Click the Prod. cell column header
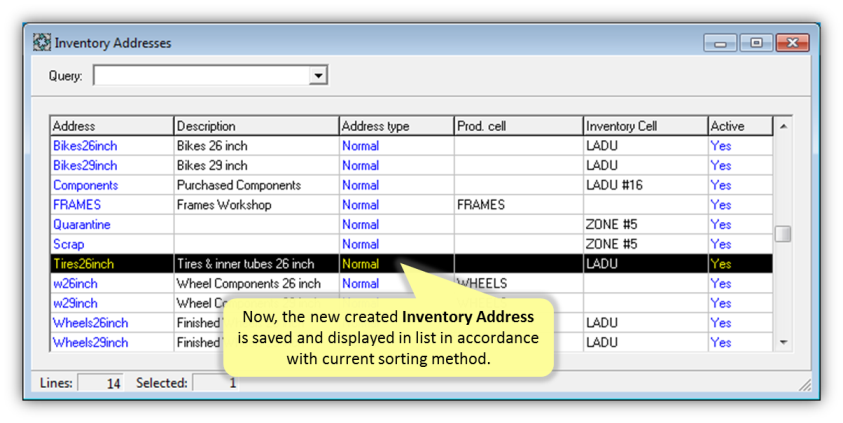This screenshot has height=423, width=843. (x=518, y=126)
